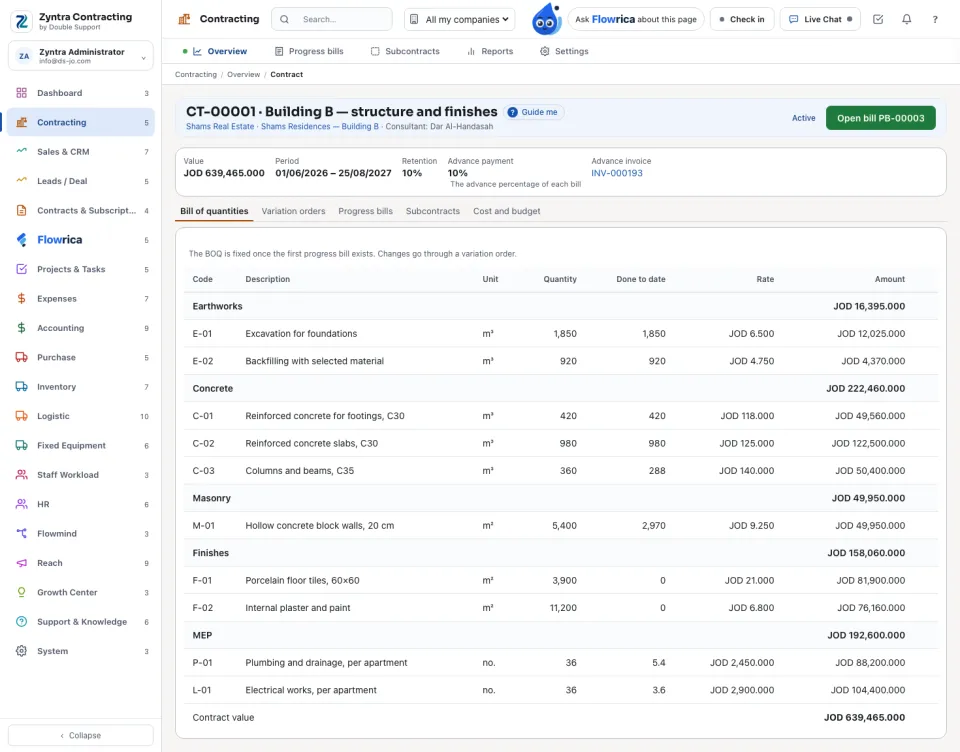
Task: Open Settings in the top navigation
Action: [564, 51]
